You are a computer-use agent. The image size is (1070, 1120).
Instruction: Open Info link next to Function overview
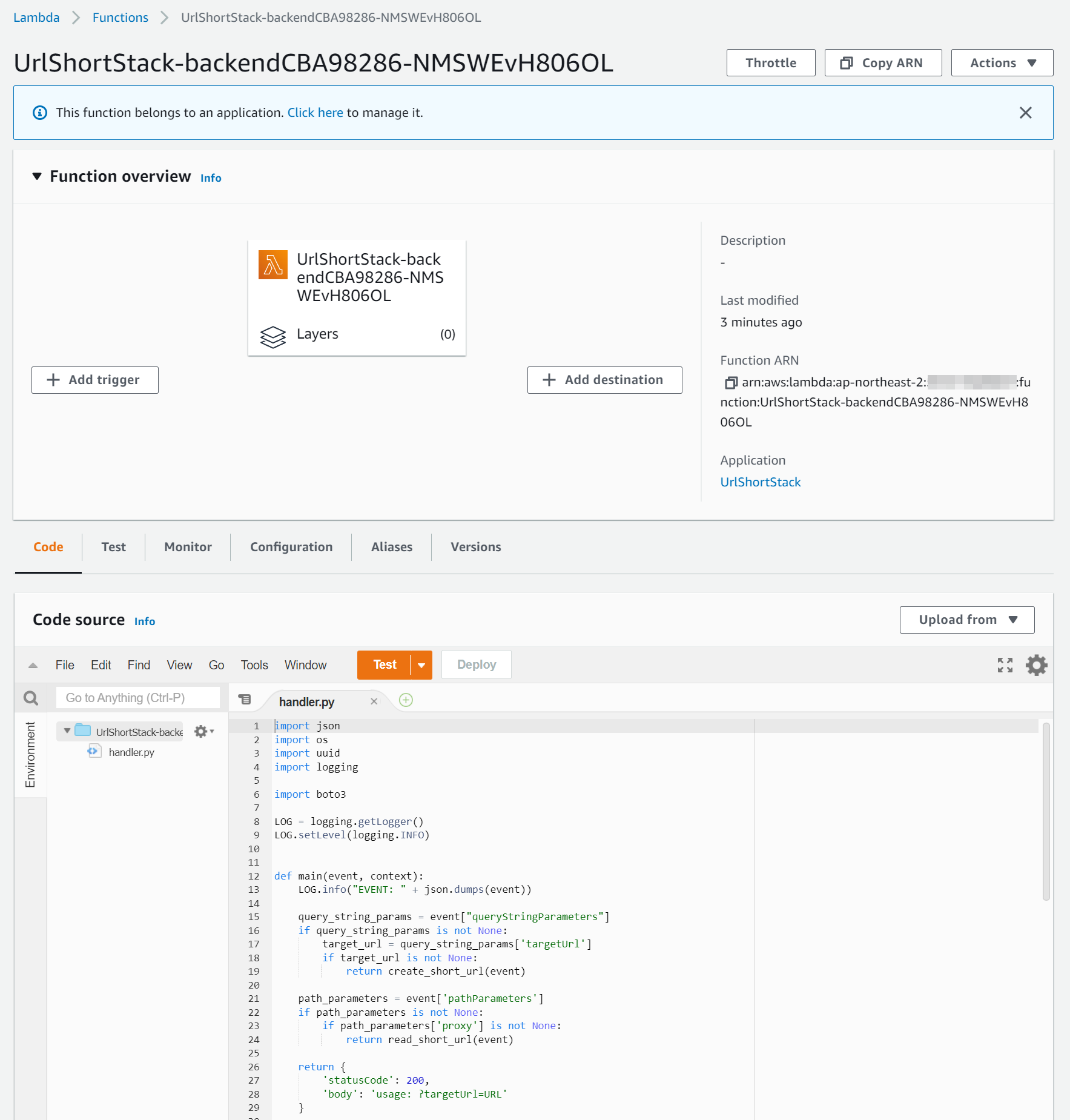point(211,178)
